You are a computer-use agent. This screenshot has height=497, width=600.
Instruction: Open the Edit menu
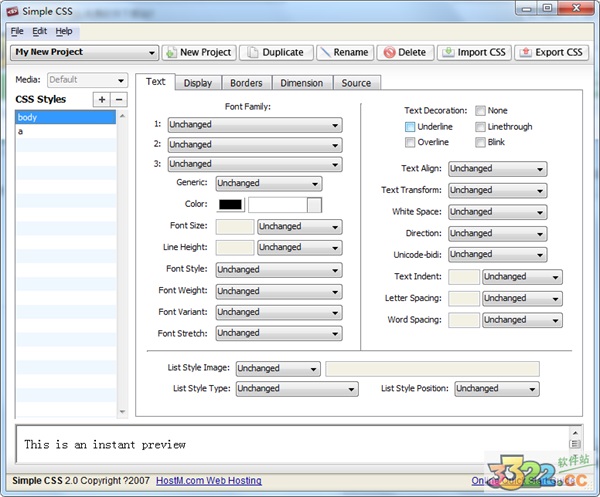pyautogui.click(x=40, y=32)
